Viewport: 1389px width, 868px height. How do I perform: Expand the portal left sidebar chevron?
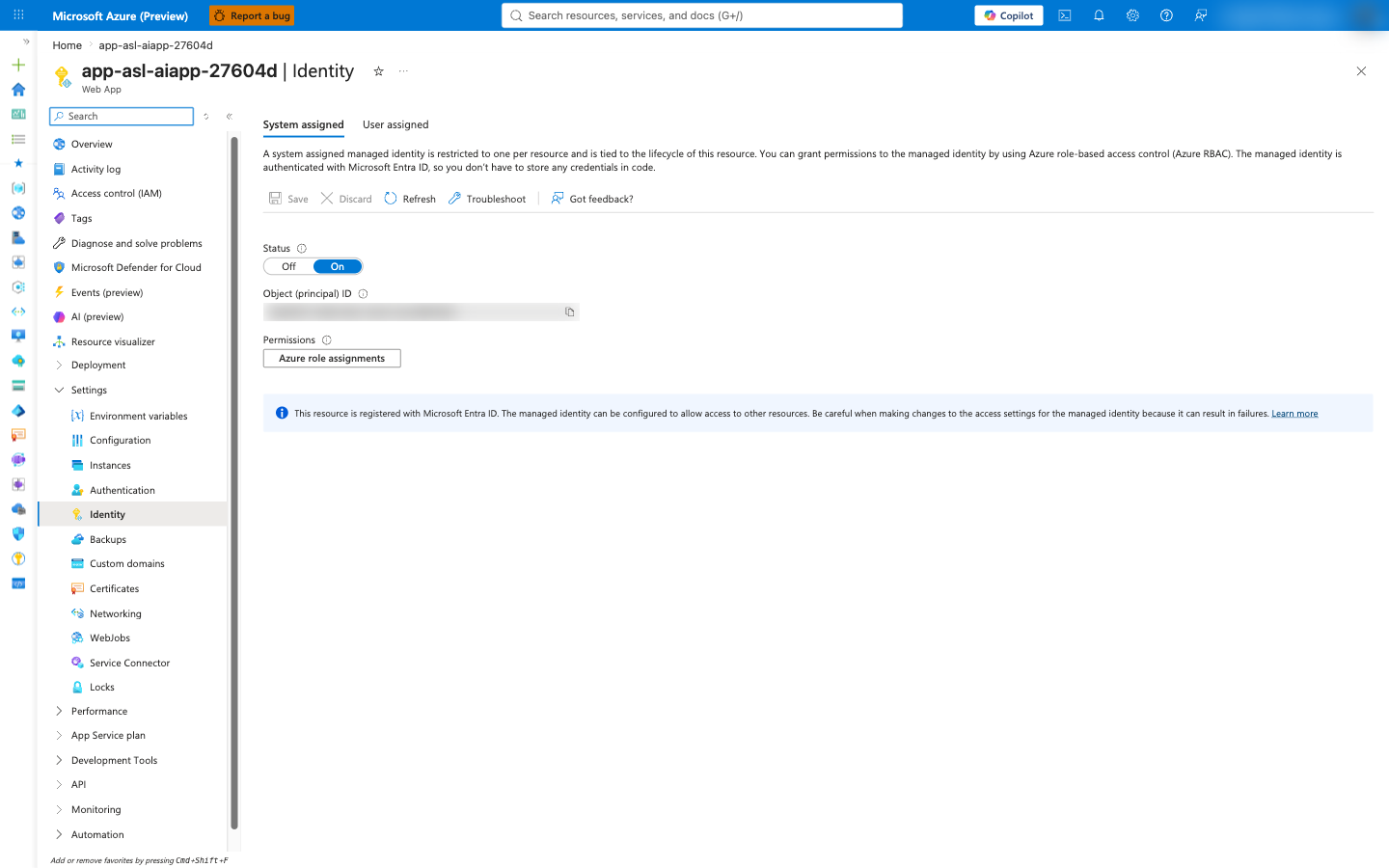tap(26, 41)
